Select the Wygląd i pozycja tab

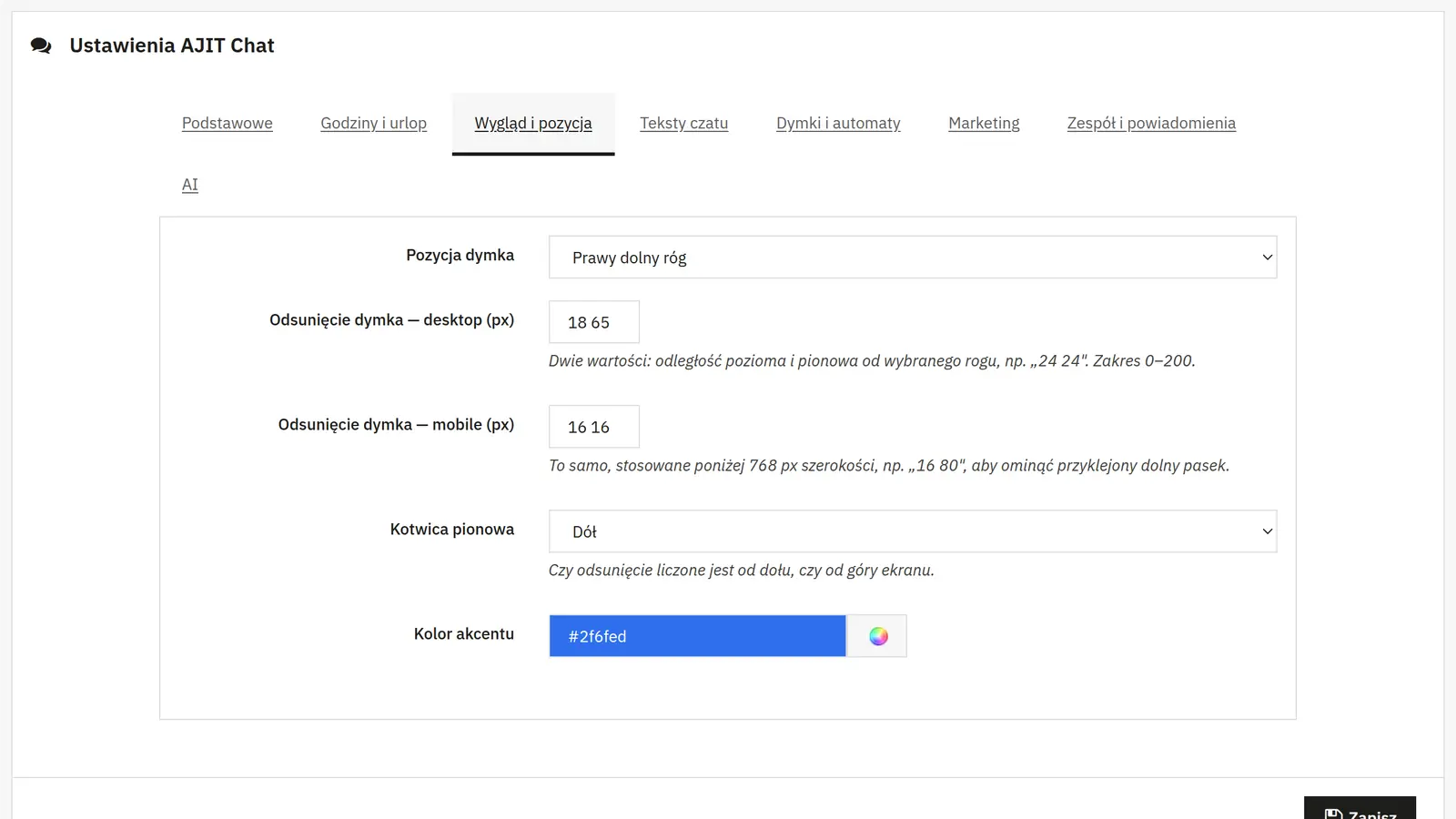coord(533,123)
